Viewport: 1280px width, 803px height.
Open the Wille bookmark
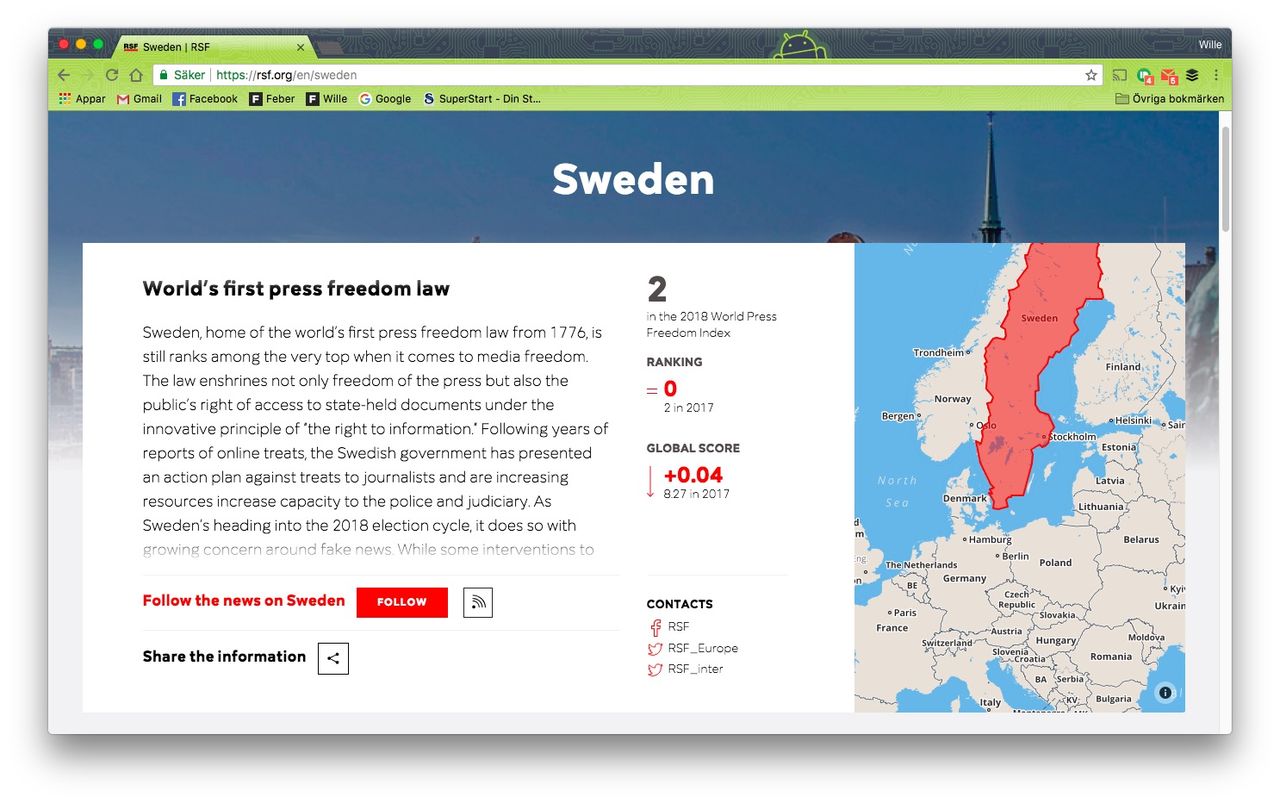tap(327, 99)
